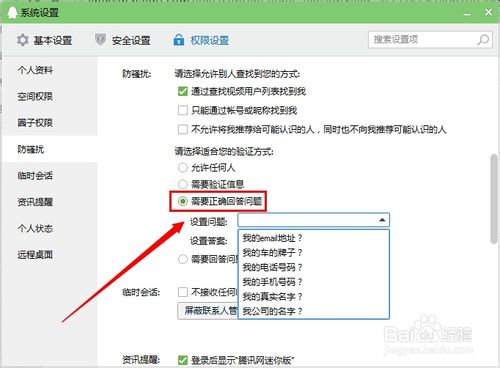This screenshot has width=500, height=368.
Task: Open 基本设置 via the gear icon
Action: pos(22,40)
